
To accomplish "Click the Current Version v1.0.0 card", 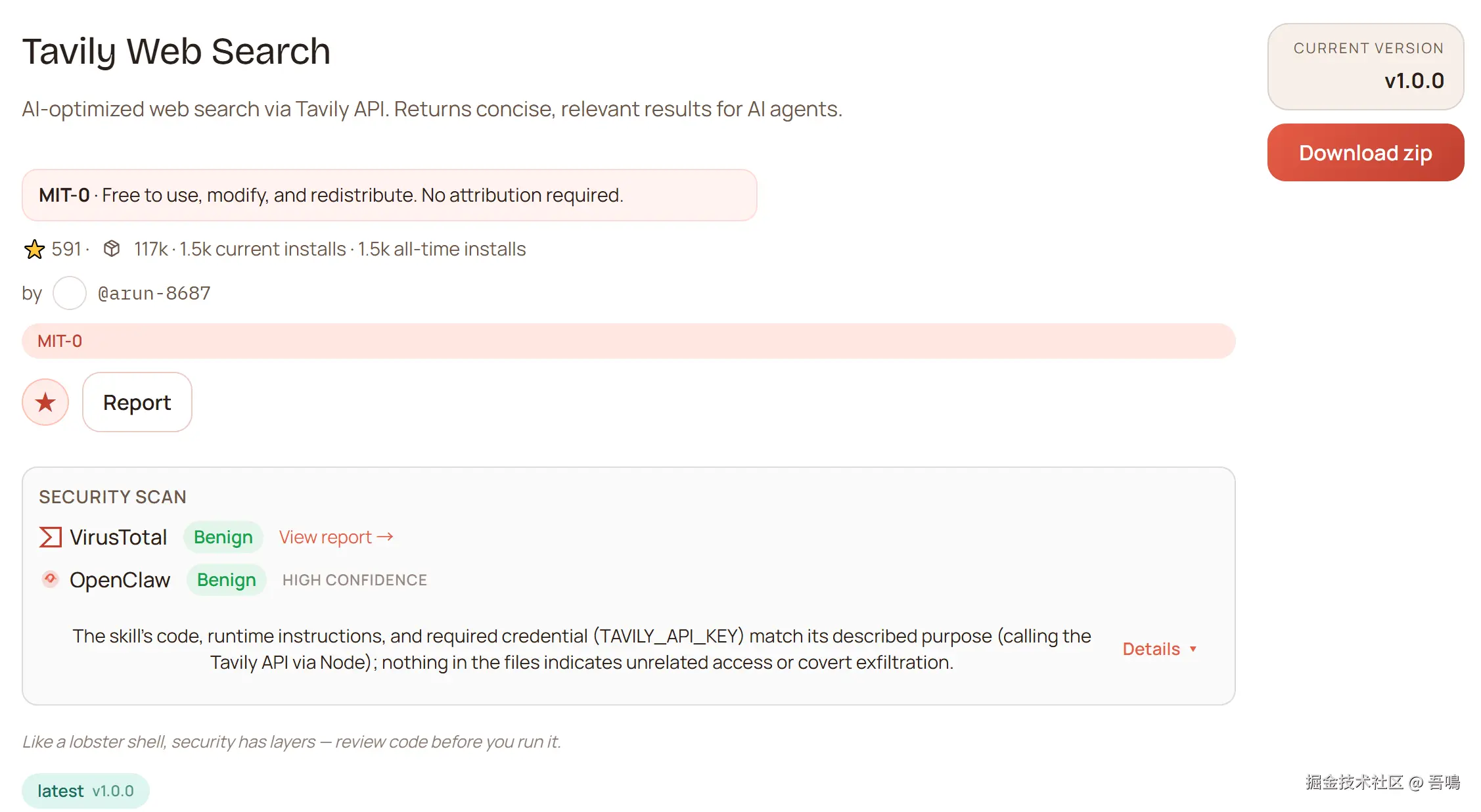I will pos(1365,66).
